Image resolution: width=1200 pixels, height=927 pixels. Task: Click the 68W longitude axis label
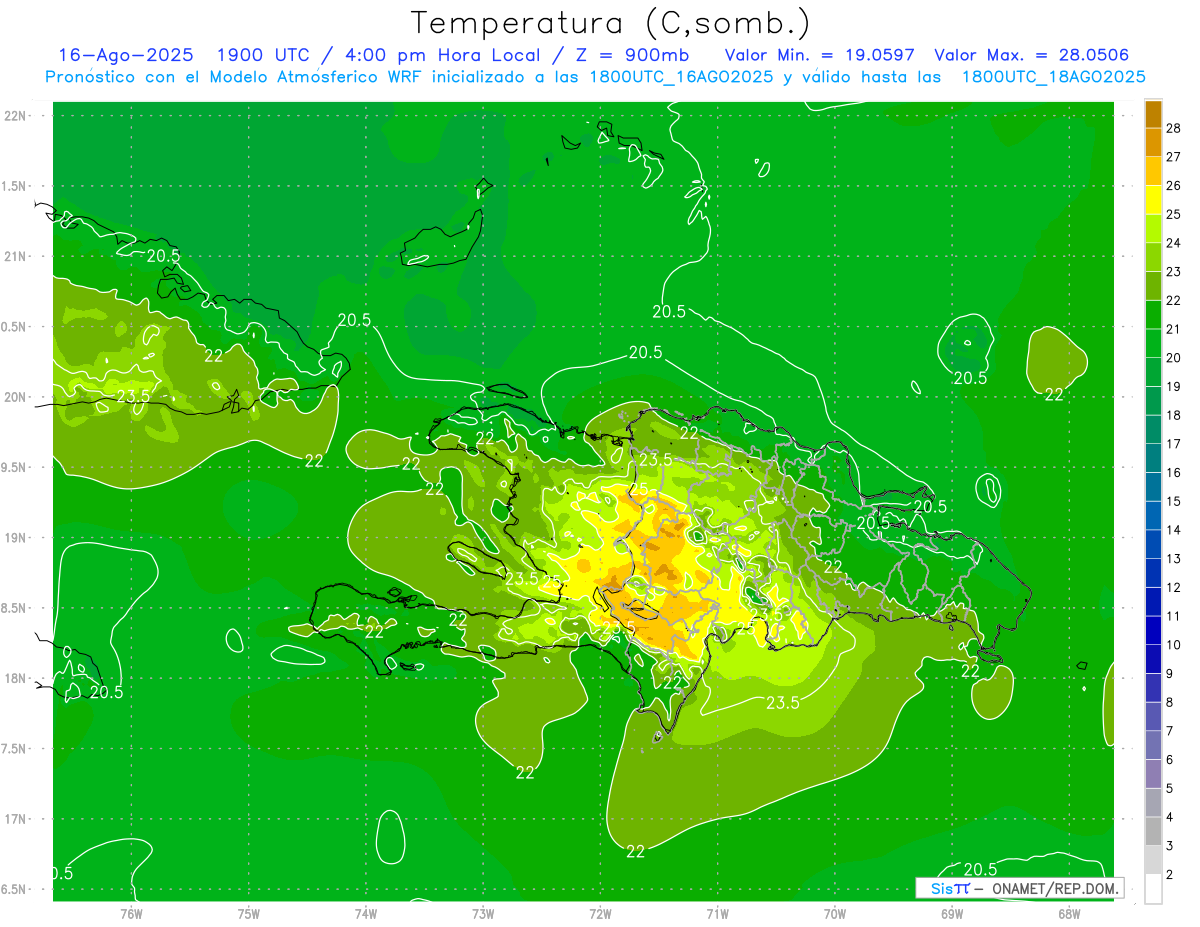pyautogui.click(x=1068, y=913)
